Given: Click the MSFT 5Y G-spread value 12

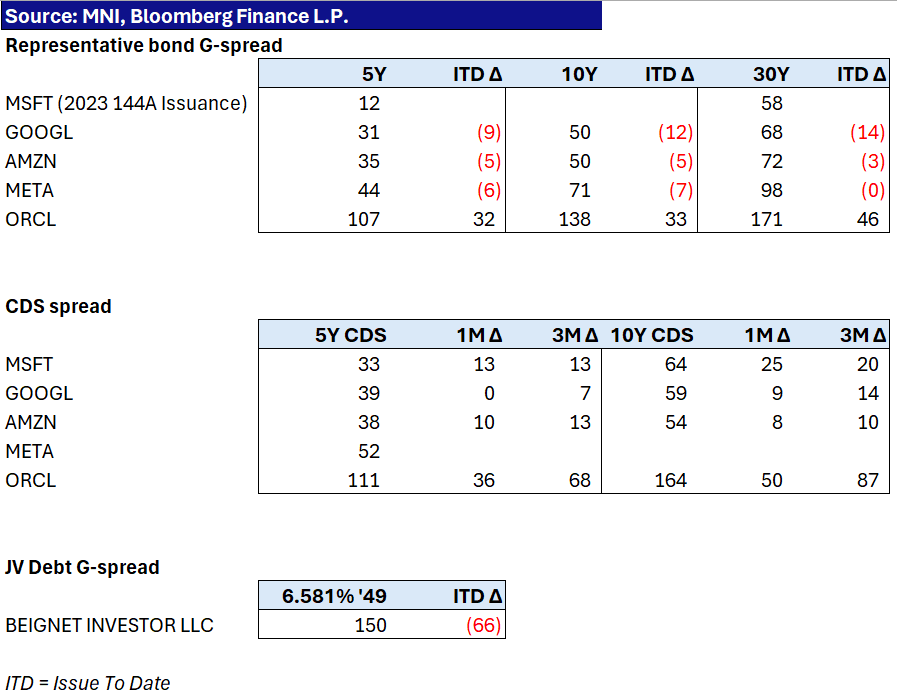Looking at the screenshot, I should [x=369, y=104].
